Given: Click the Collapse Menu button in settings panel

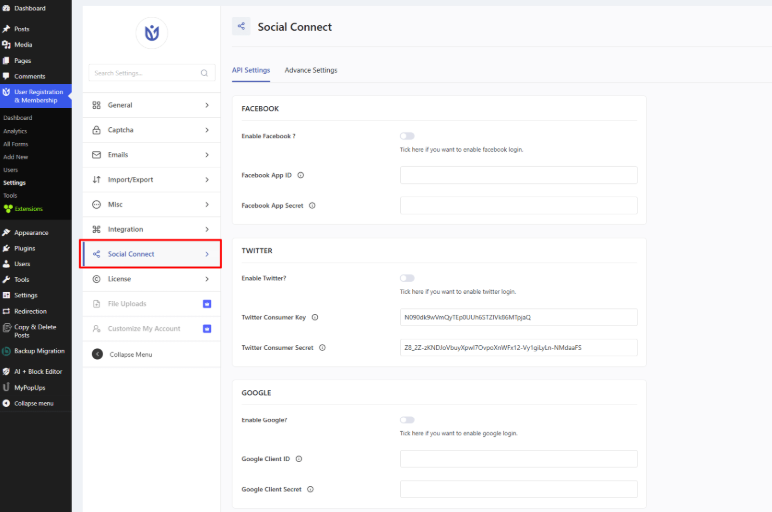Looking at the screenshot, I should [130, 354].
